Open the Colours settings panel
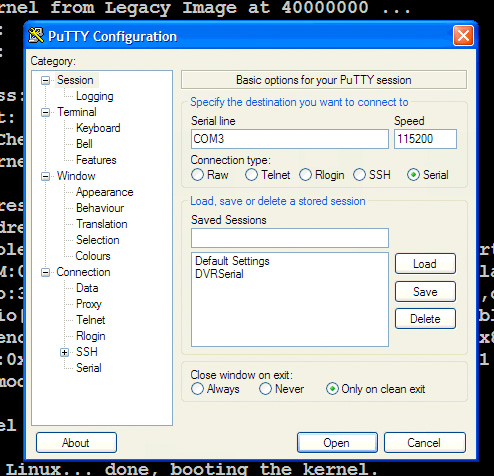Viewport: 494px width, 476px height. point(93,256)
